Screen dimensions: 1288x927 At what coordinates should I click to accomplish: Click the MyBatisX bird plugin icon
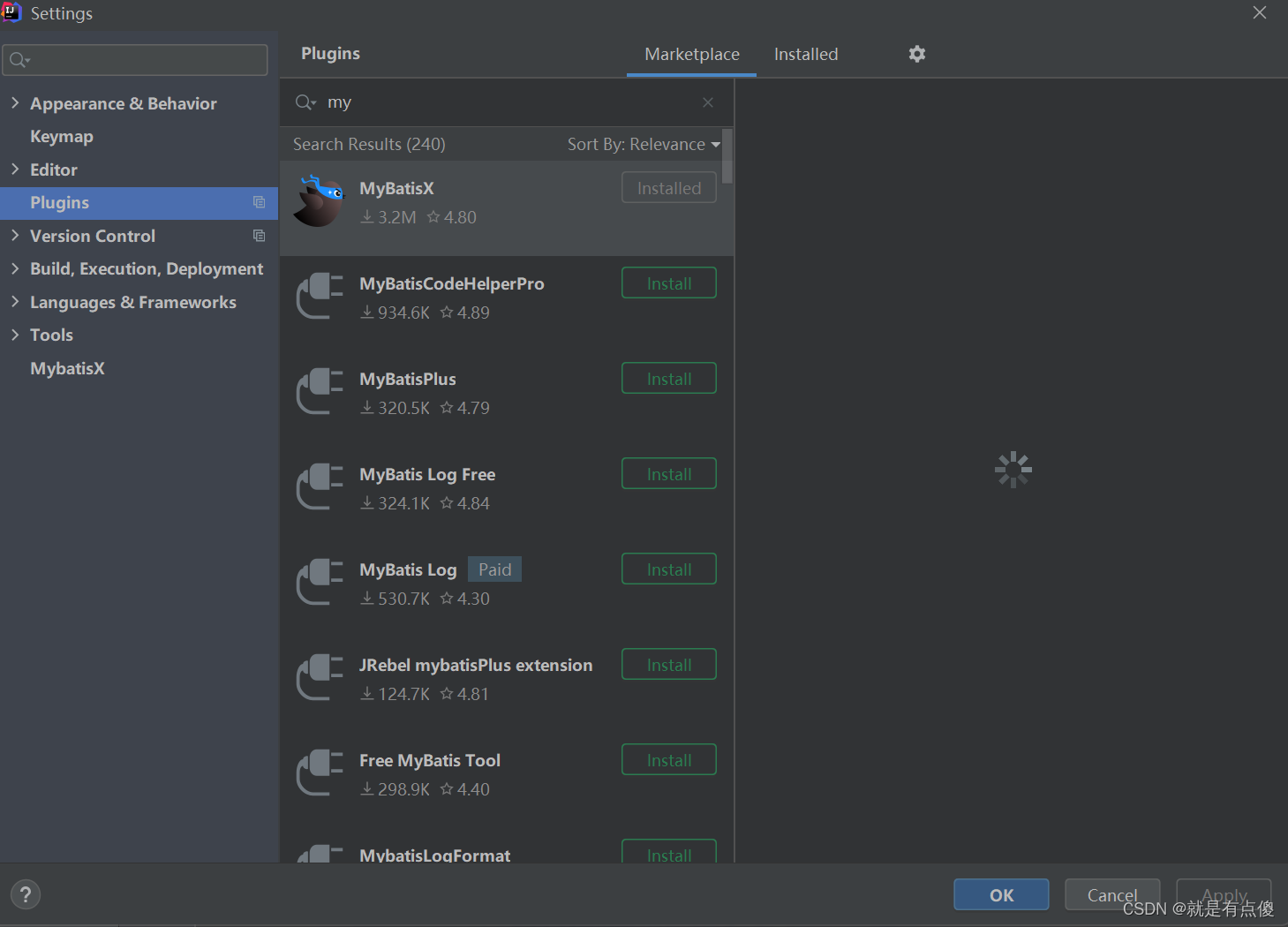[319, 201]
